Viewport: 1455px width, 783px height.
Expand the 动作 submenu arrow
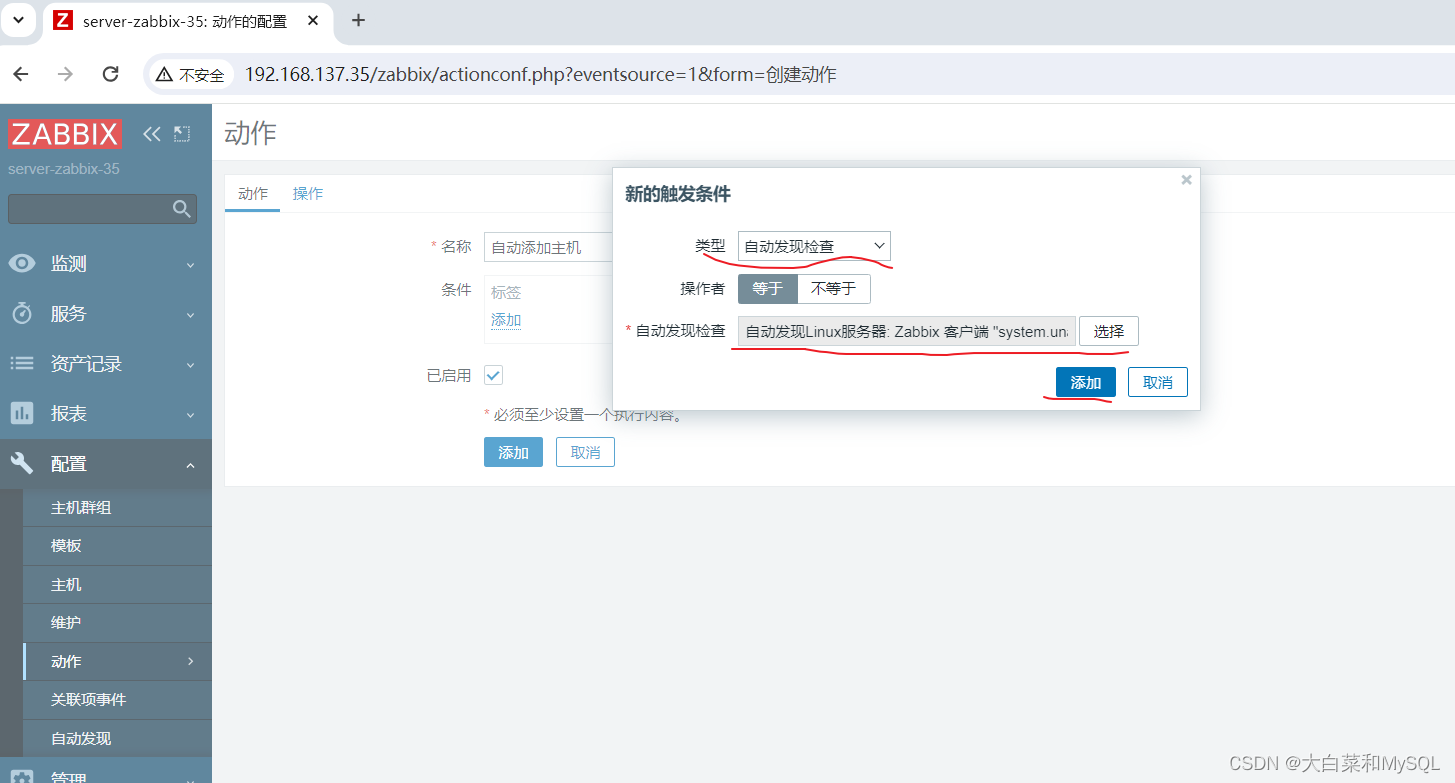pyautogui.click(x=190, y=661)
